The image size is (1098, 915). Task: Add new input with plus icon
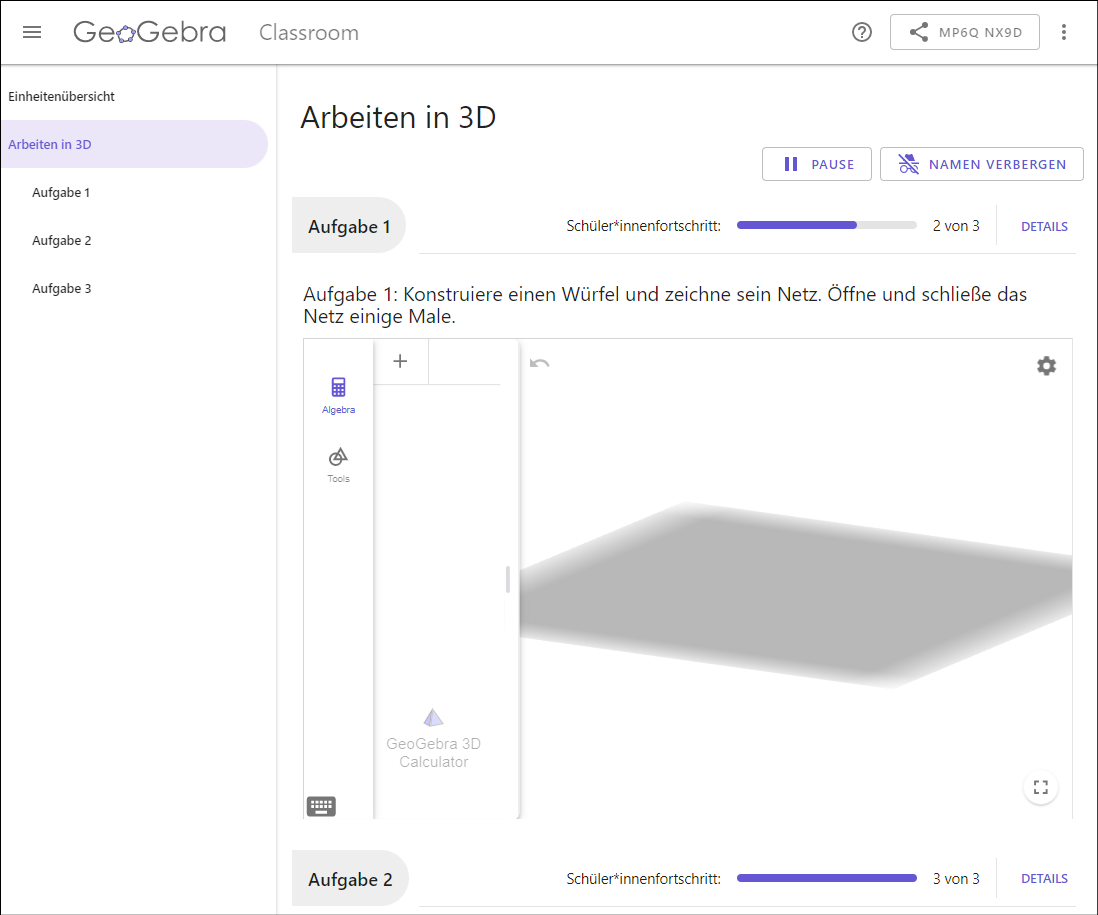click(x=400, y=361)
